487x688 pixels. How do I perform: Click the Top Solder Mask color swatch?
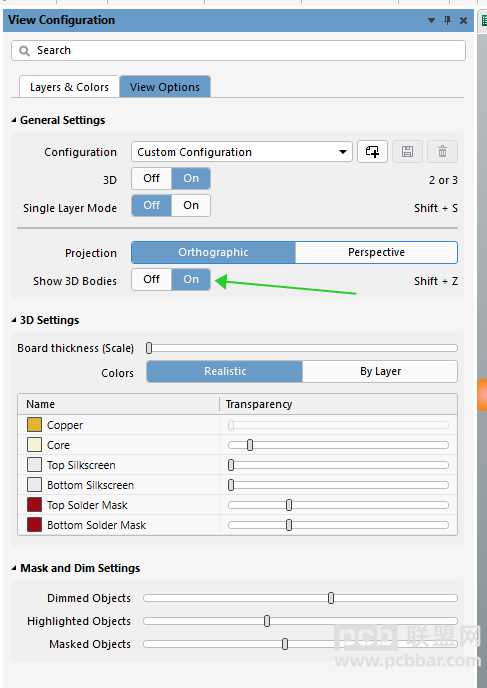[x=34, y=505]
